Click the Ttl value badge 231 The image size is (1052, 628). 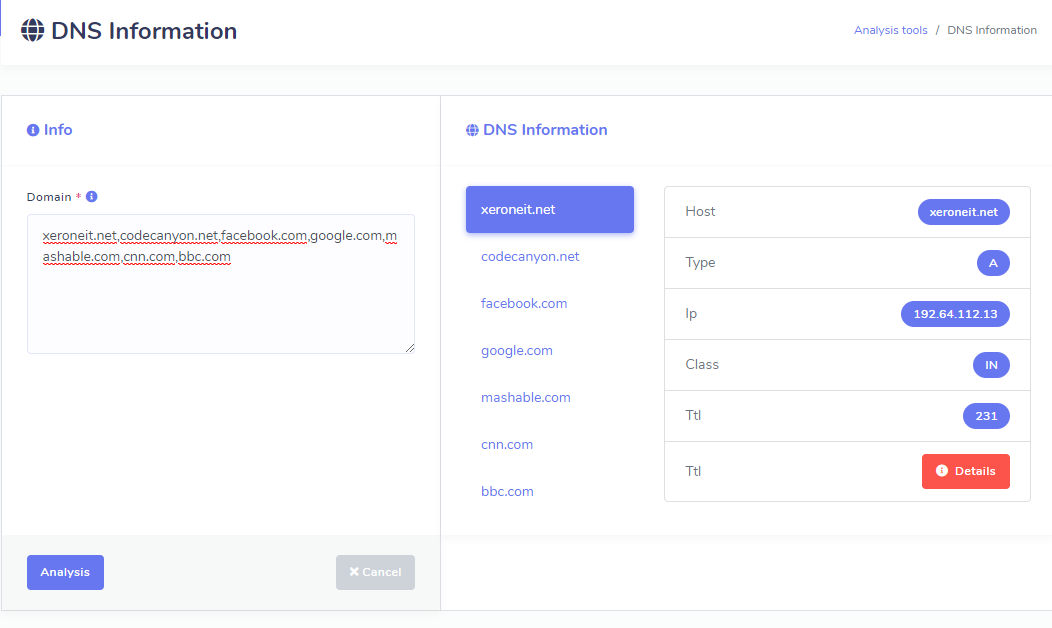point(986,416)
